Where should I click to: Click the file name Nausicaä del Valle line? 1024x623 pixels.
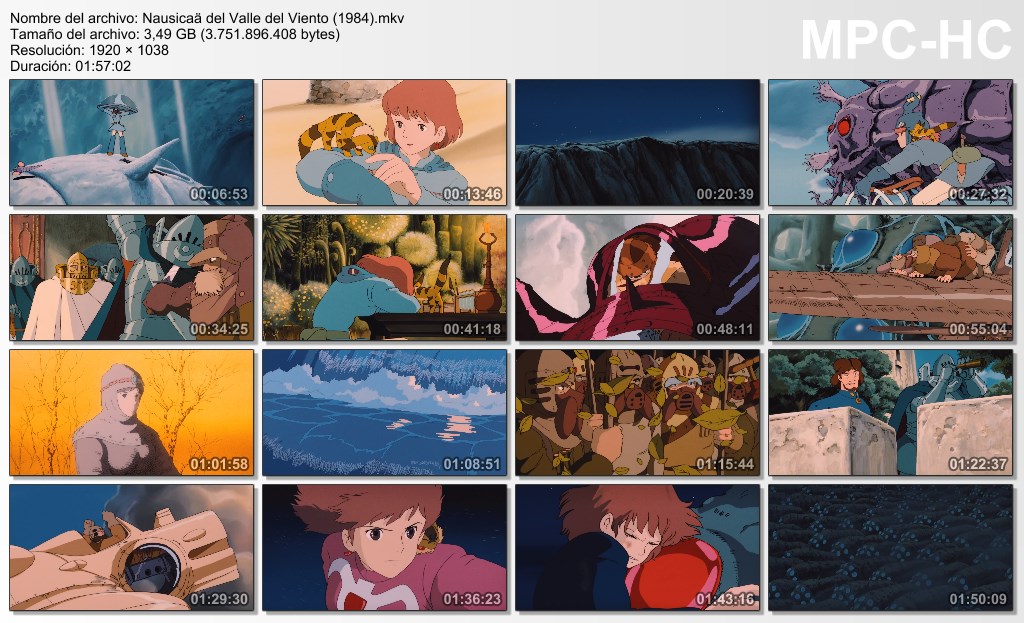pos(207,18)
